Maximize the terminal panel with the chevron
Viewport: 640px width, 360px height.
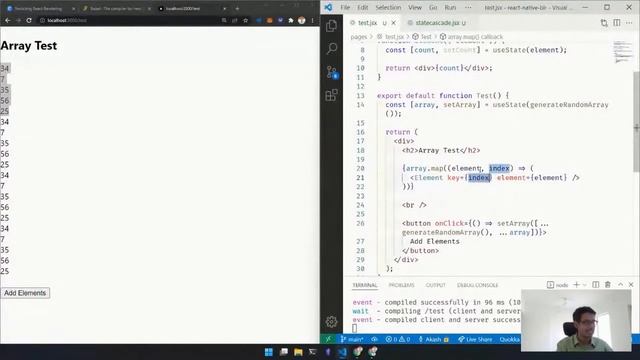pyautogui.click(x=620, y=284)
